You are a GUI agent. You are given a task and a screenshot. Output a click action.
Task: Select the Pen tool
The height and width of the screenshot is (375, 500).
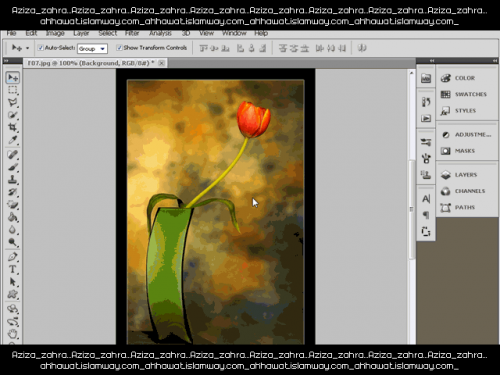tap(13, 257)
